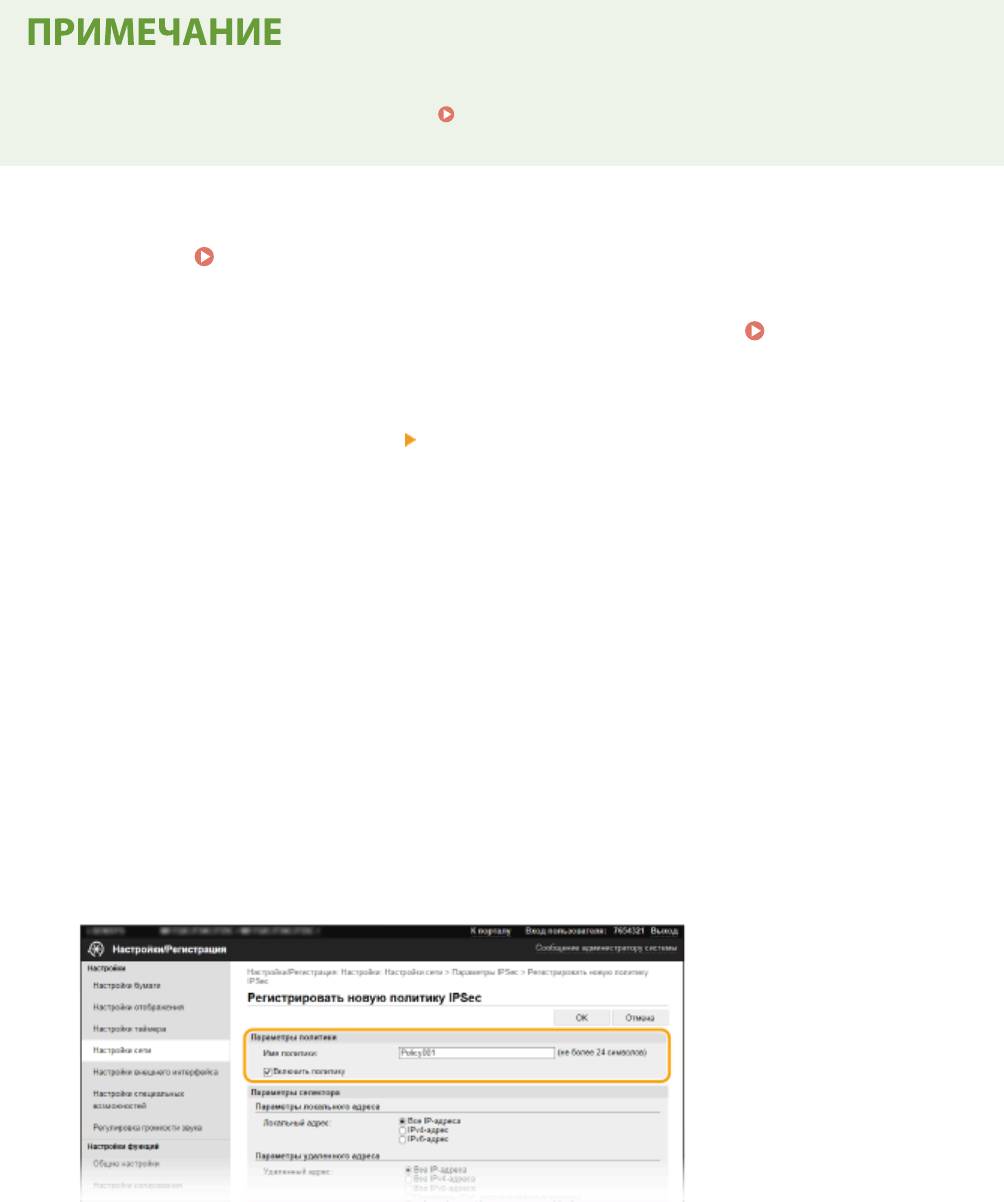Toggle the Включить политику checkbox
1004x1202 pixels.
(x=268, y=1070)
